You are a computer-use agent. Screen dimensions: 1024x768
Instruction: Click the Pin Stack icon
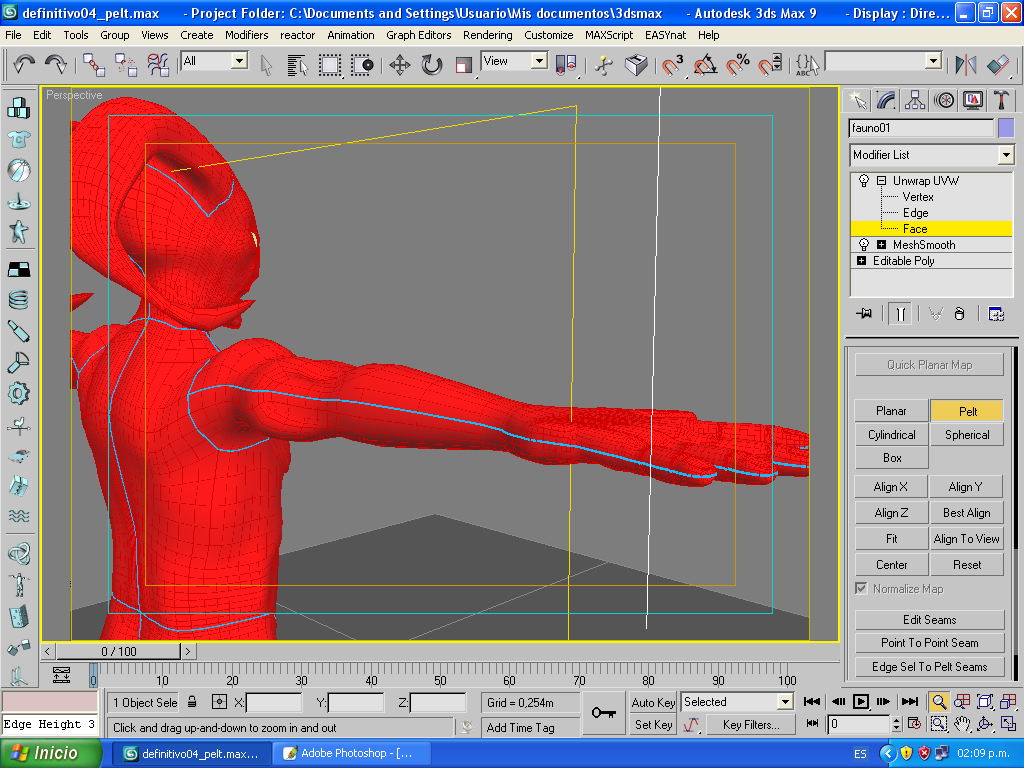(x=865, y=313)
